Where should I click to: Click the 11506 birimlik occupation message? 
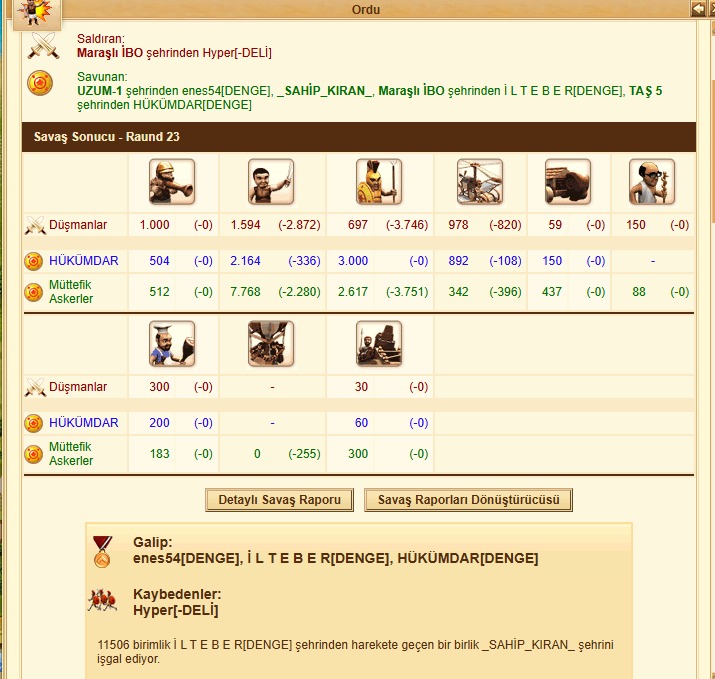[355, 652]
